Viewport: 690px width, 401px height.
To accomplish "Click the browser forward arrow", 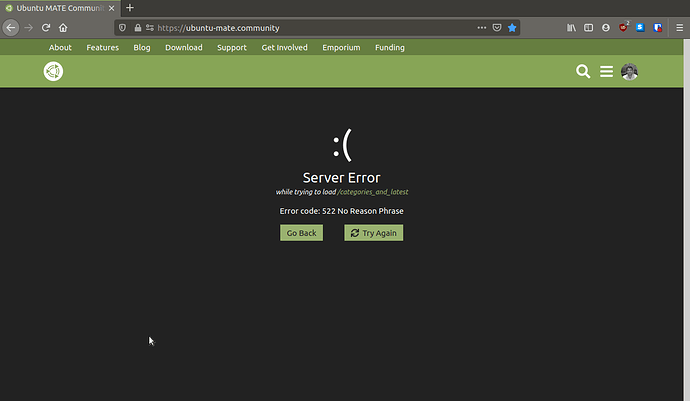I will point(29,28).
